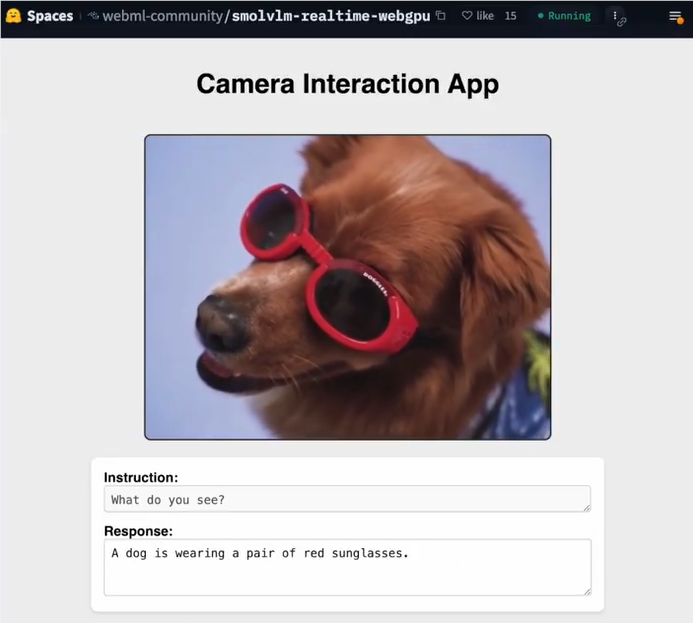The image size is (693, 623).
Task: Grab the Instruction field resize handle
Action: [x=586, y=507]
